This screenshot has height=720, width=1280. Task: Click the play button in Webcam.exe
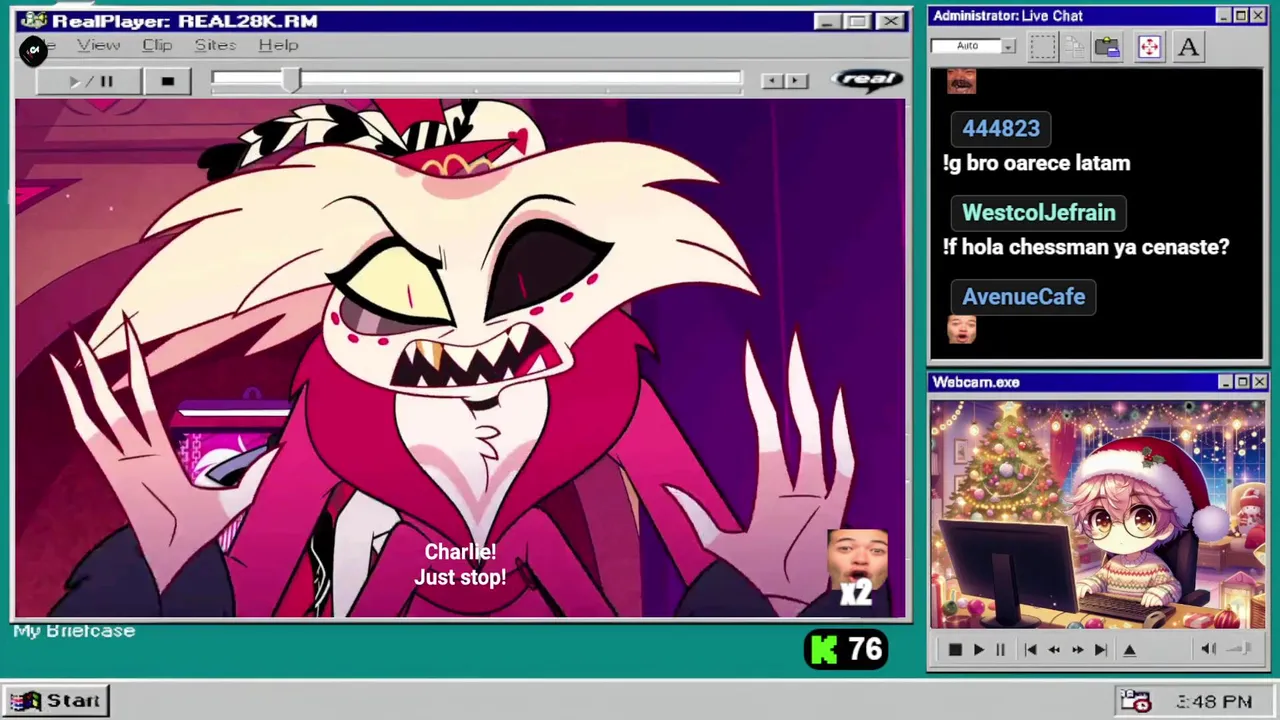pyautogui.click(x=979, y=650)
